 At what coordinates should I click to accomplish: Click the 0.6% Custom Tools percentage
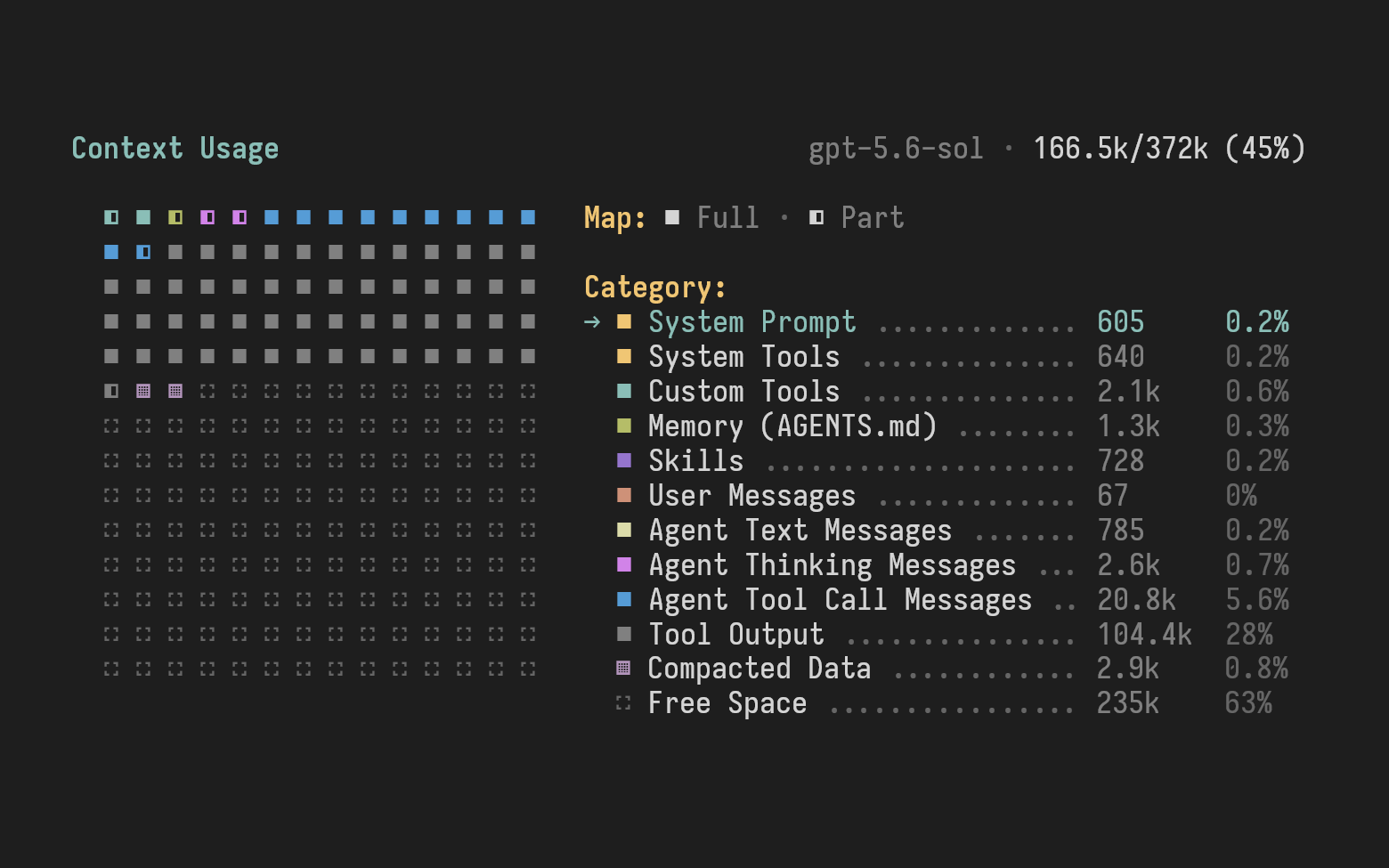click(x=1257, y=391)
